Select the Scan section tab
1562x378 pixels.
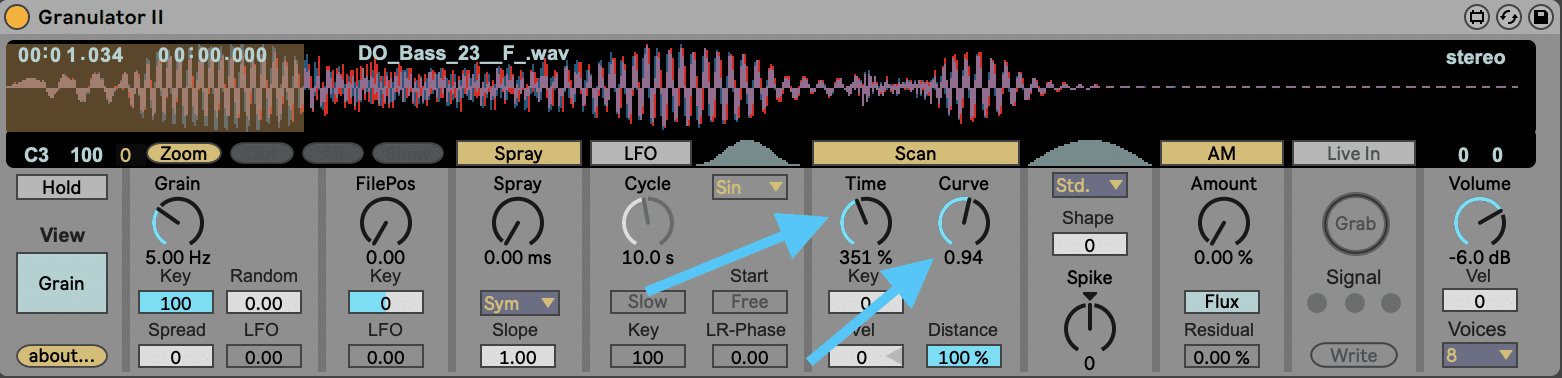pyautogui.click(x=915, y=153)
